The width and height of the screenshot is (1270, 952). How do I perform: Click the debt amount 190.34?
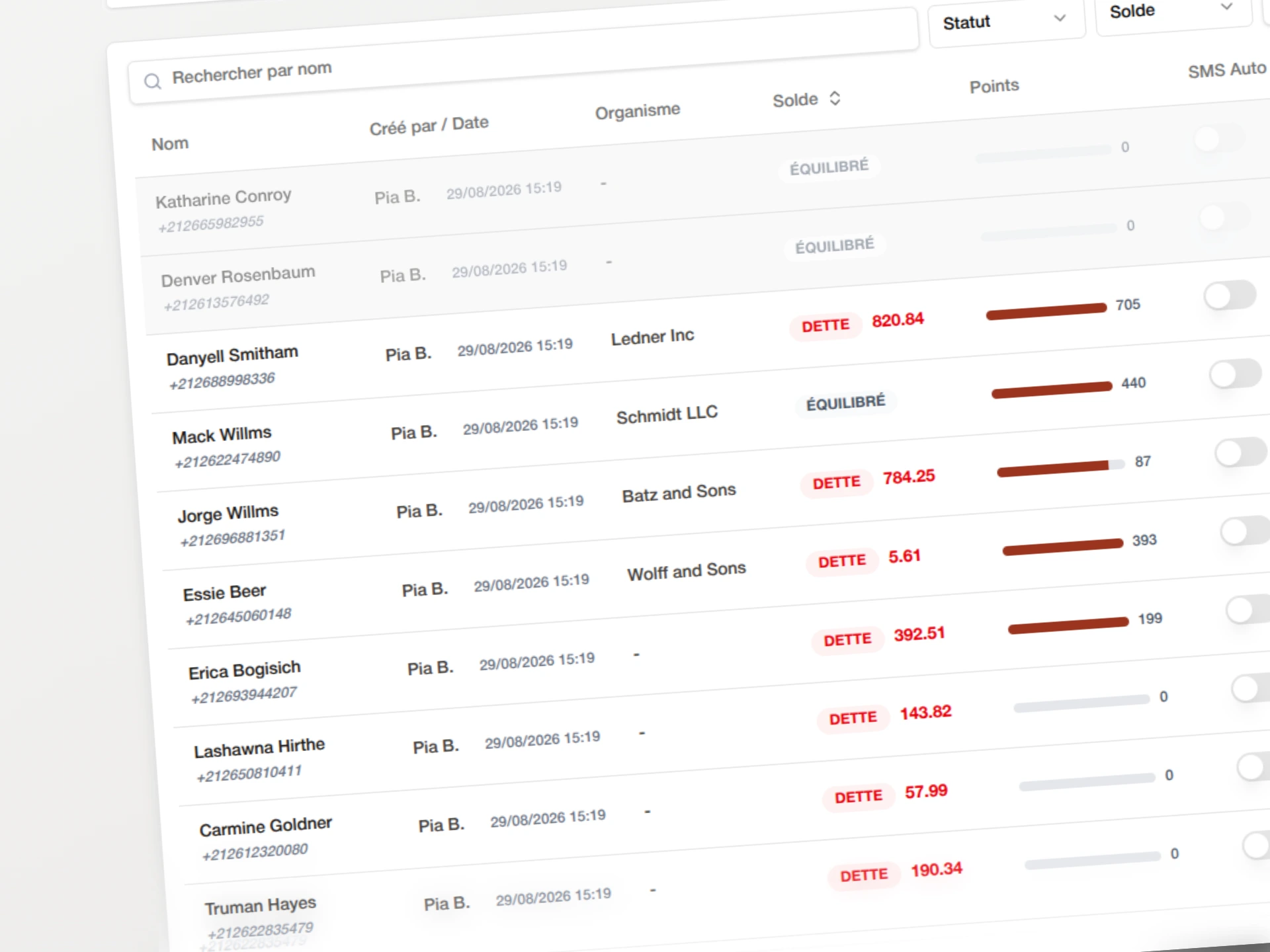[937, 870]
